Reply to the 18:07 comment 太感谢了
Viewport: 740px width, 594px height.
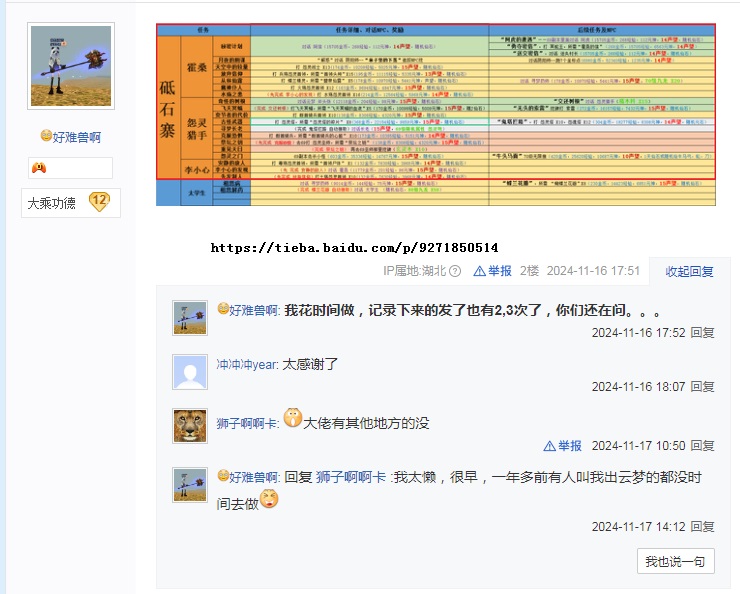[702, 387]
